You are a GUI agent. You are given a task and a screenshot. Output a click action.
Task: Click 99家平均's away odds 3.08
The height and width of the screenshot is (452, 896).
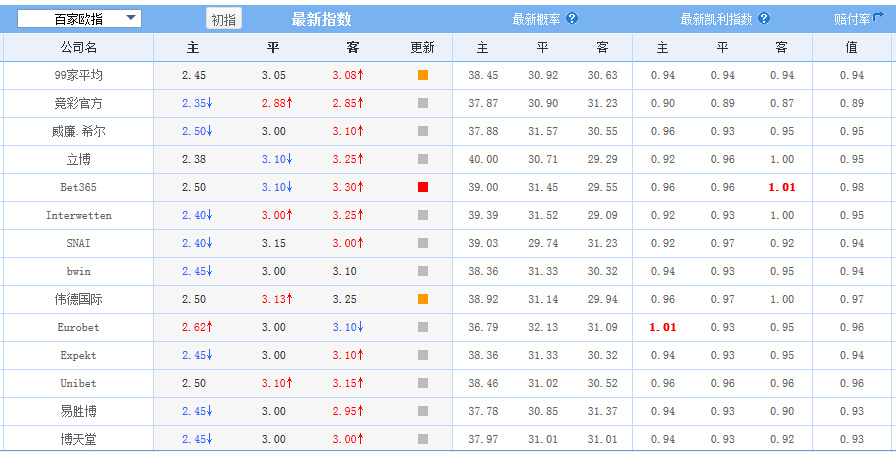point(345,75)
